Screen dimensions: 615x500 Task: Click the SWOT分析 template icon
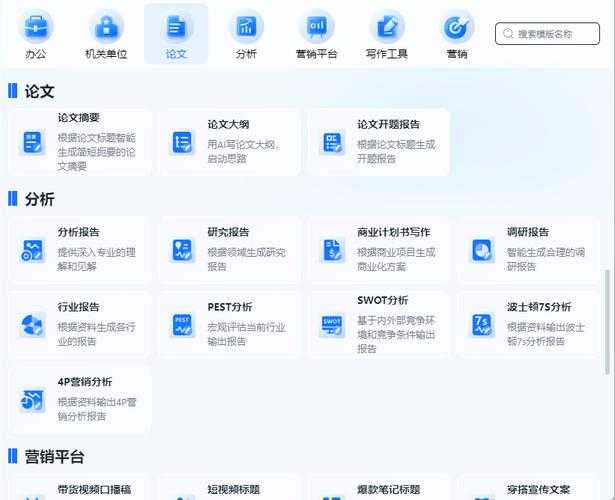332,325
